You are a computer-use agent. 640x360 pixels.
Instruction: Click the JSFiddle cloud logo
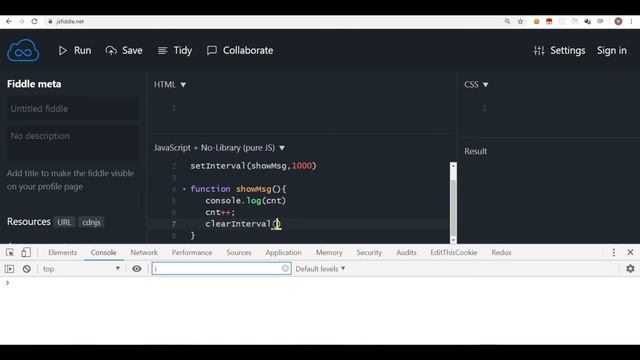(23, 50)
